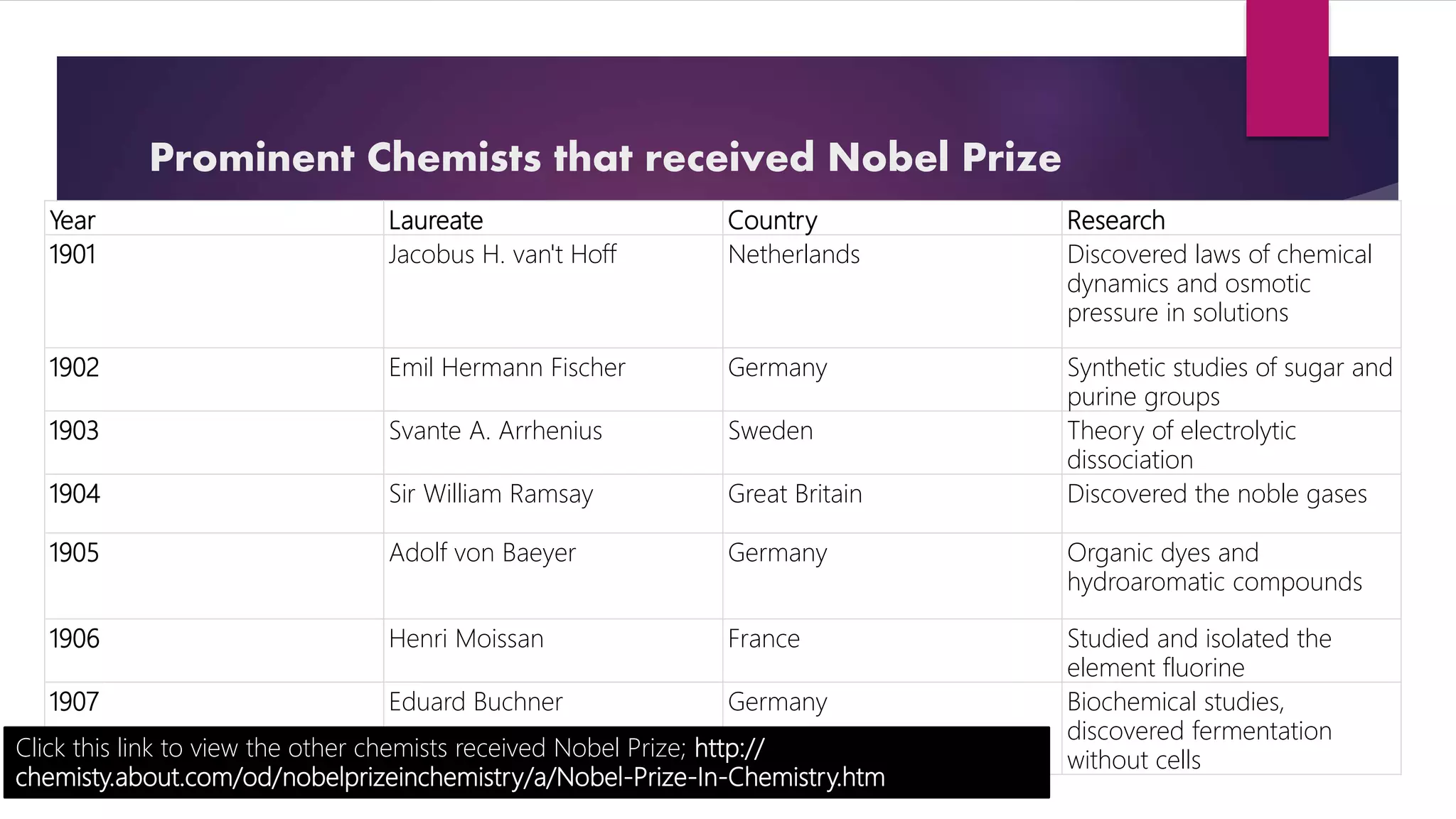Click the 'Year' column header cell
This screenshot has width=1456, height=819.
(x=214, y=219)
